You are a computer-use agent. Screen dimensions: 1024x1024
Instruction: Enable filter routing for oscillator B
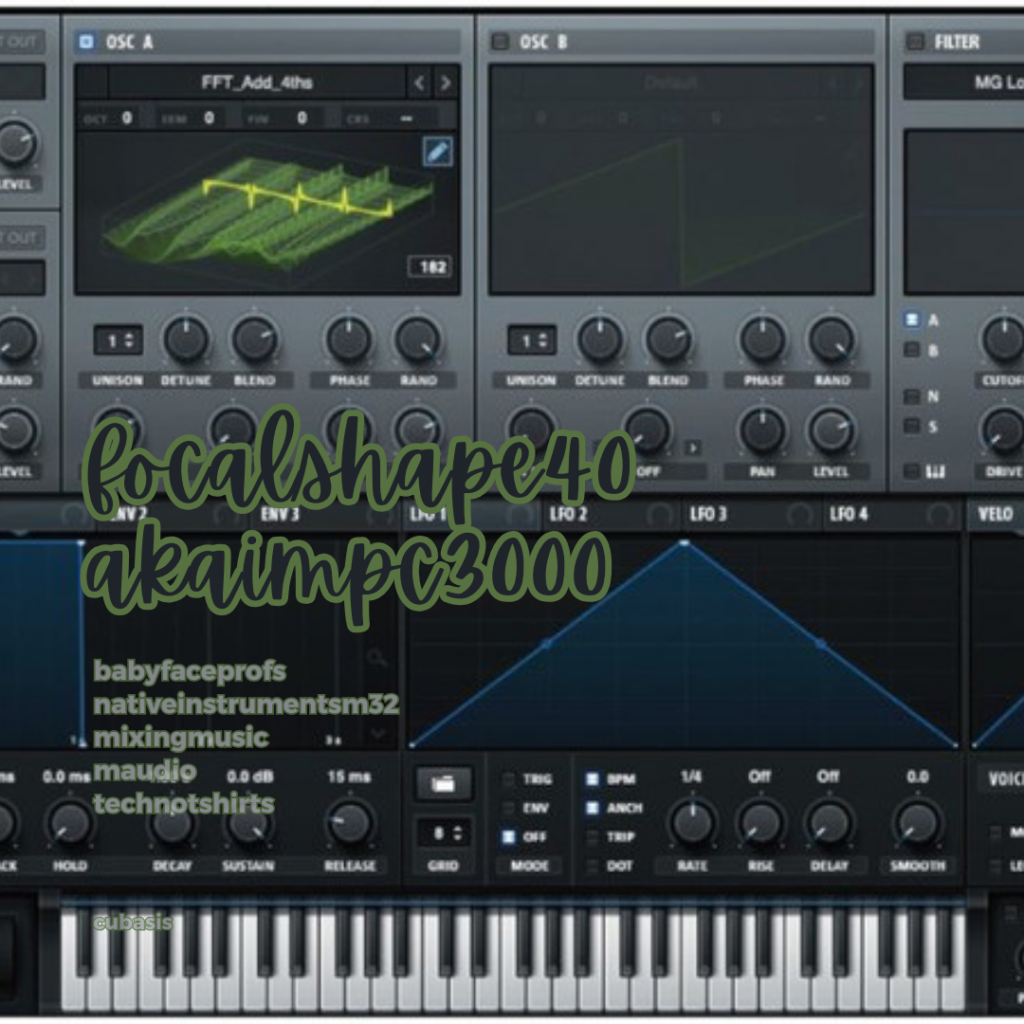[912, 350]
